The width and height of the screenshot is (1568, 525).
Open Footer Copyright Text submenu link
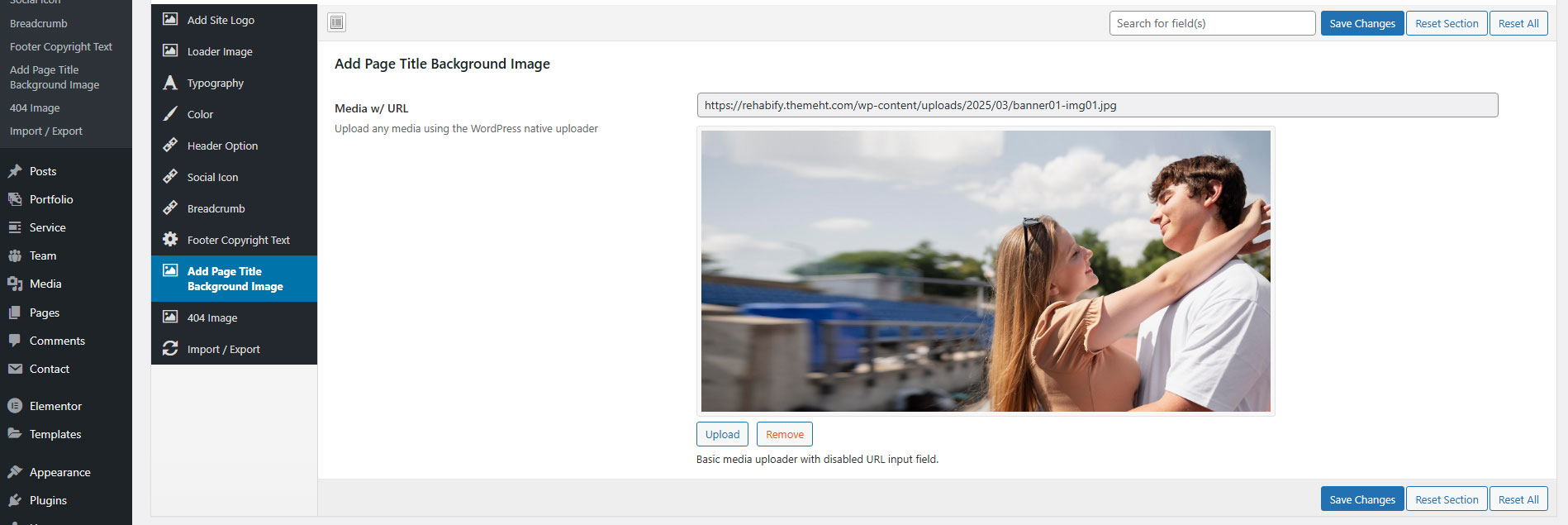point(61,46)
